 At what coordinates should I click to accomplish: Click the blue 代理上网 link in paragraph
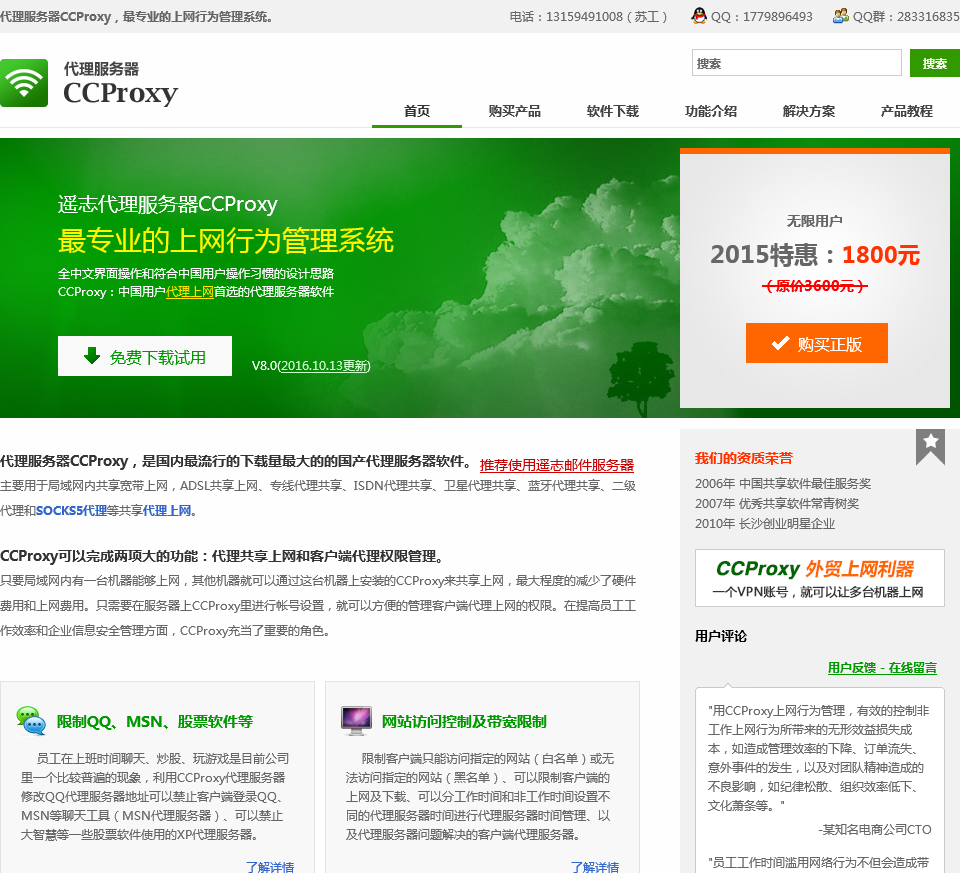point(167,511)
